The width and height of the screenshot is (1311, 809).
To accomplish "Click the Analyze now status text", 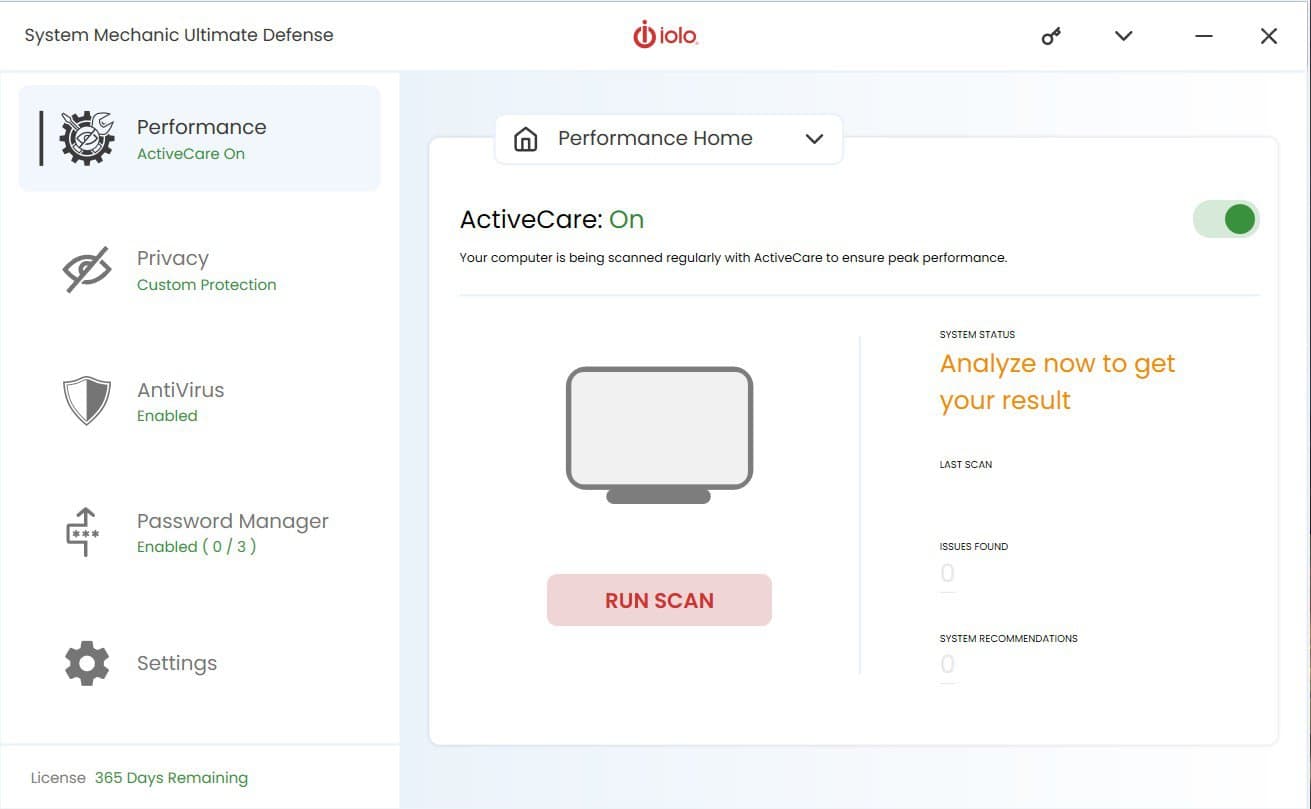I will click(1057, 382).
